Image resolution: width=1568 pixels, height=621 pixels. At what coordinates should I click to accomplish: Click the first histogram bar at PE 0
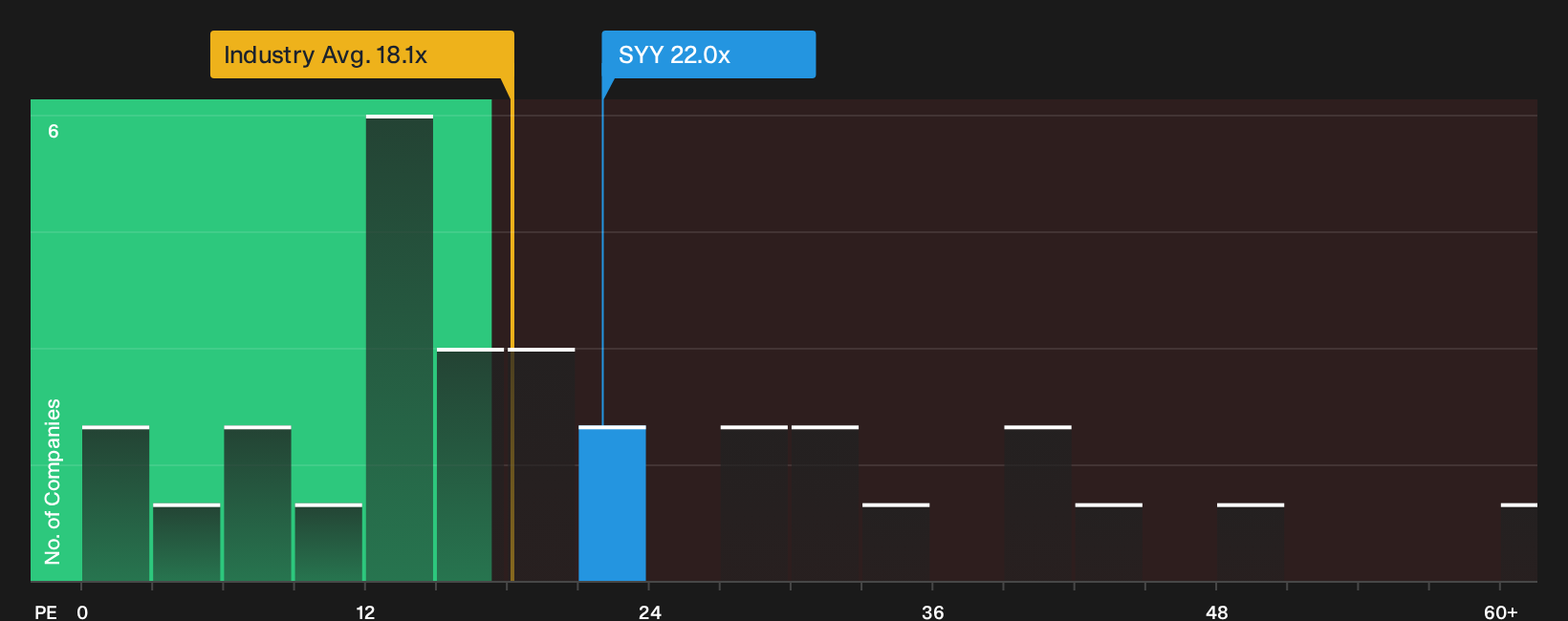(116, 503)
